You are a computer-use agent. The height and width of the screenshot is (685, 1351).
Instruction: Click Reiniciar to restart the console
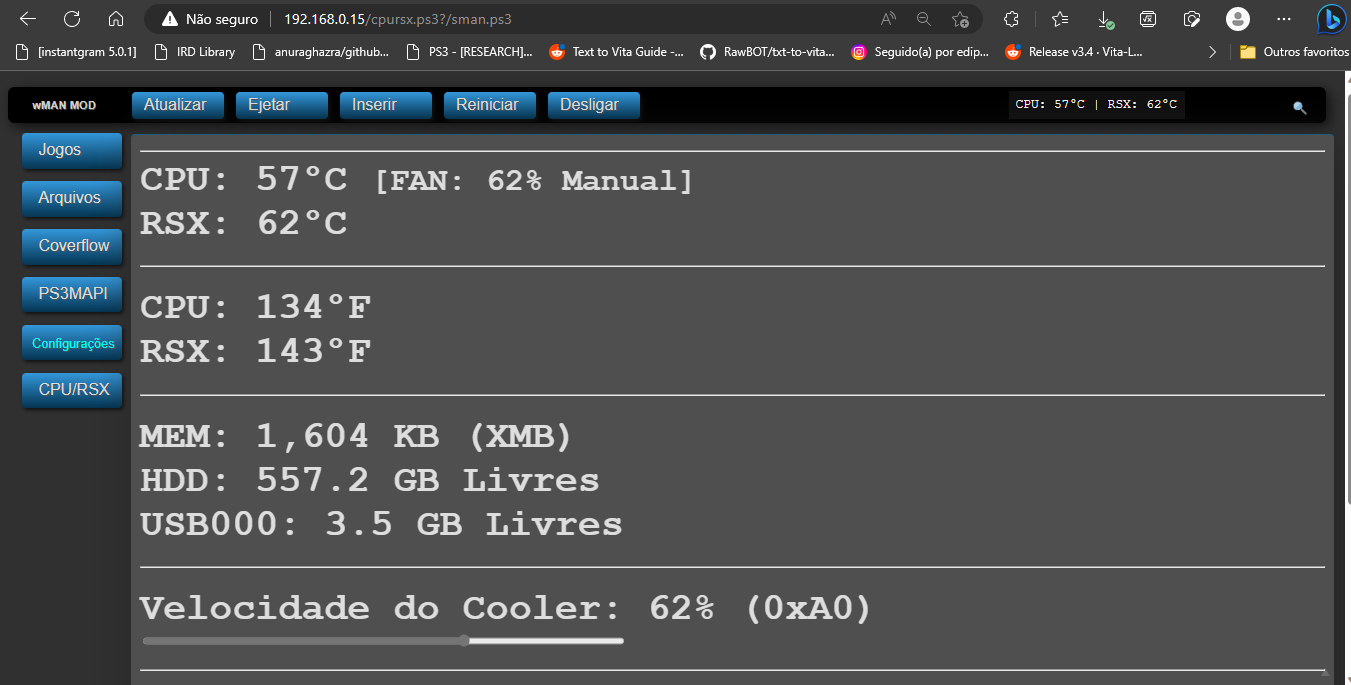point(489,104)
